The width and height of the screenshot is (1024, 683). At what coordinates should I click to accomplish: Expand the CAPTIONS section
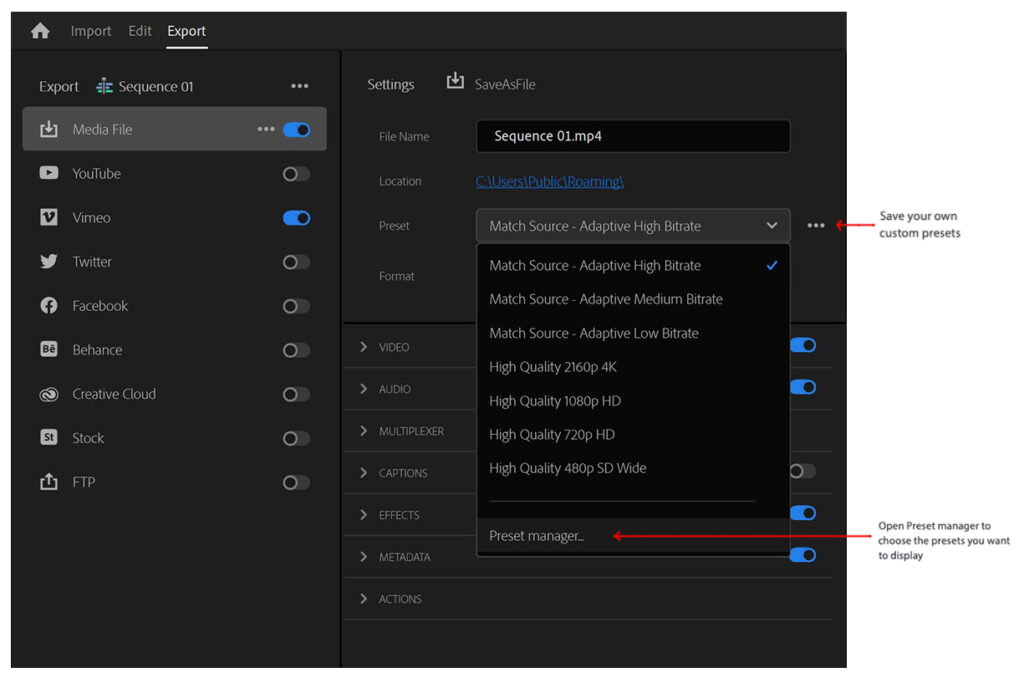click(364, 473)
